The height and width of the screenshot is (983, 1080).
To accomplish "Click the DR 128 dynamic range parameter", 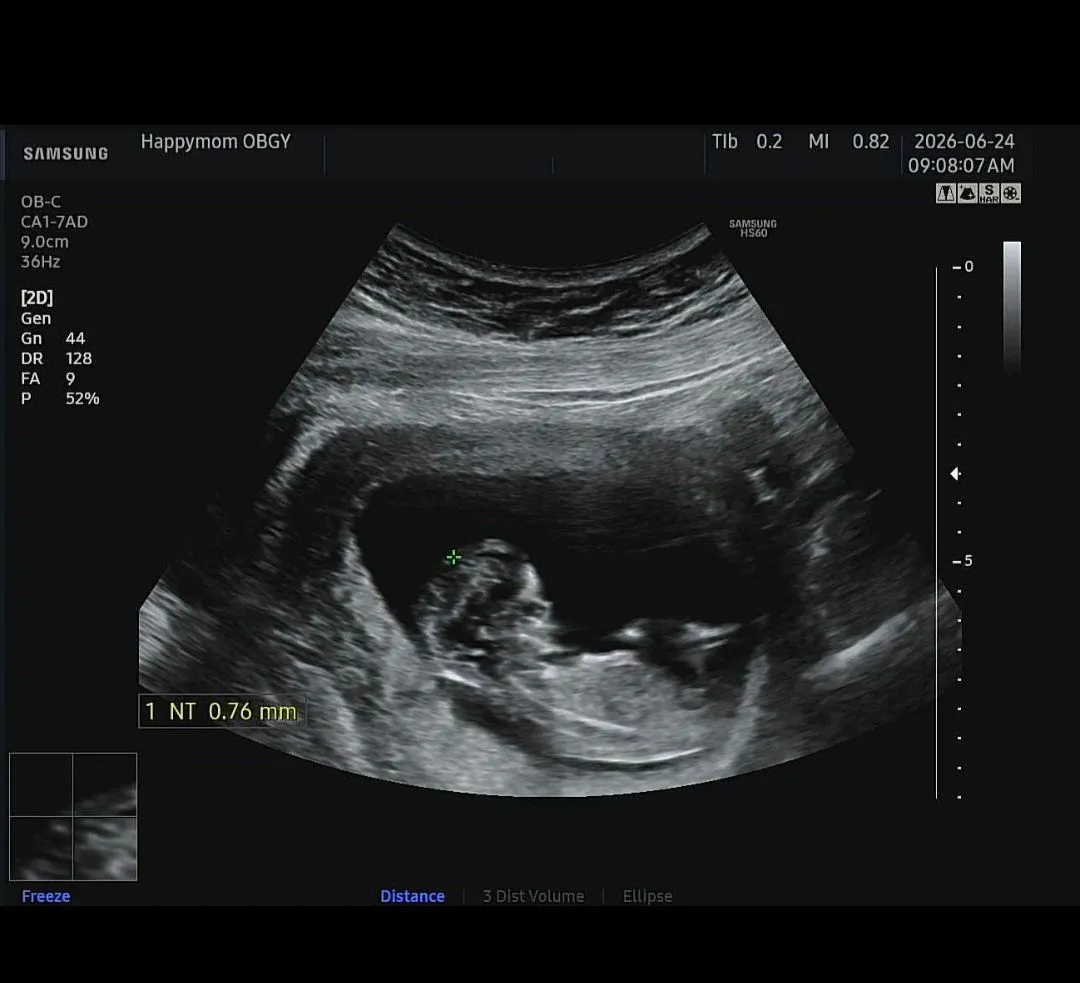I will 56,358.
